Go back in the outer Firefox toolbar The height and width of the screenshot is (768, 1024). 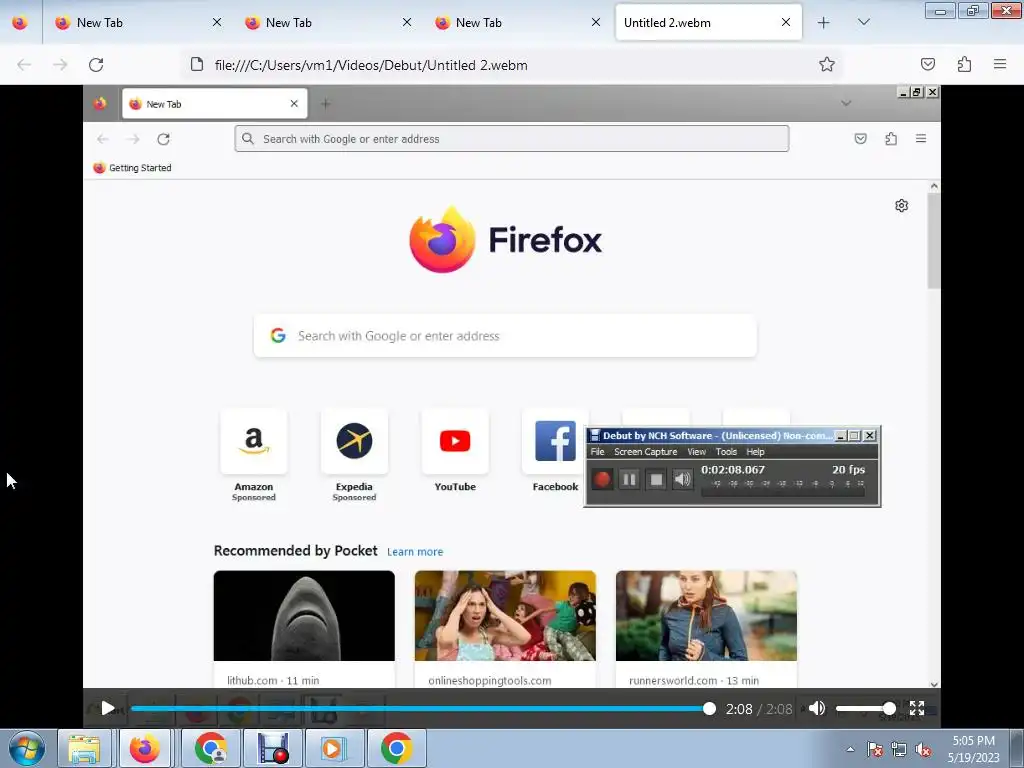coord(24,65)
